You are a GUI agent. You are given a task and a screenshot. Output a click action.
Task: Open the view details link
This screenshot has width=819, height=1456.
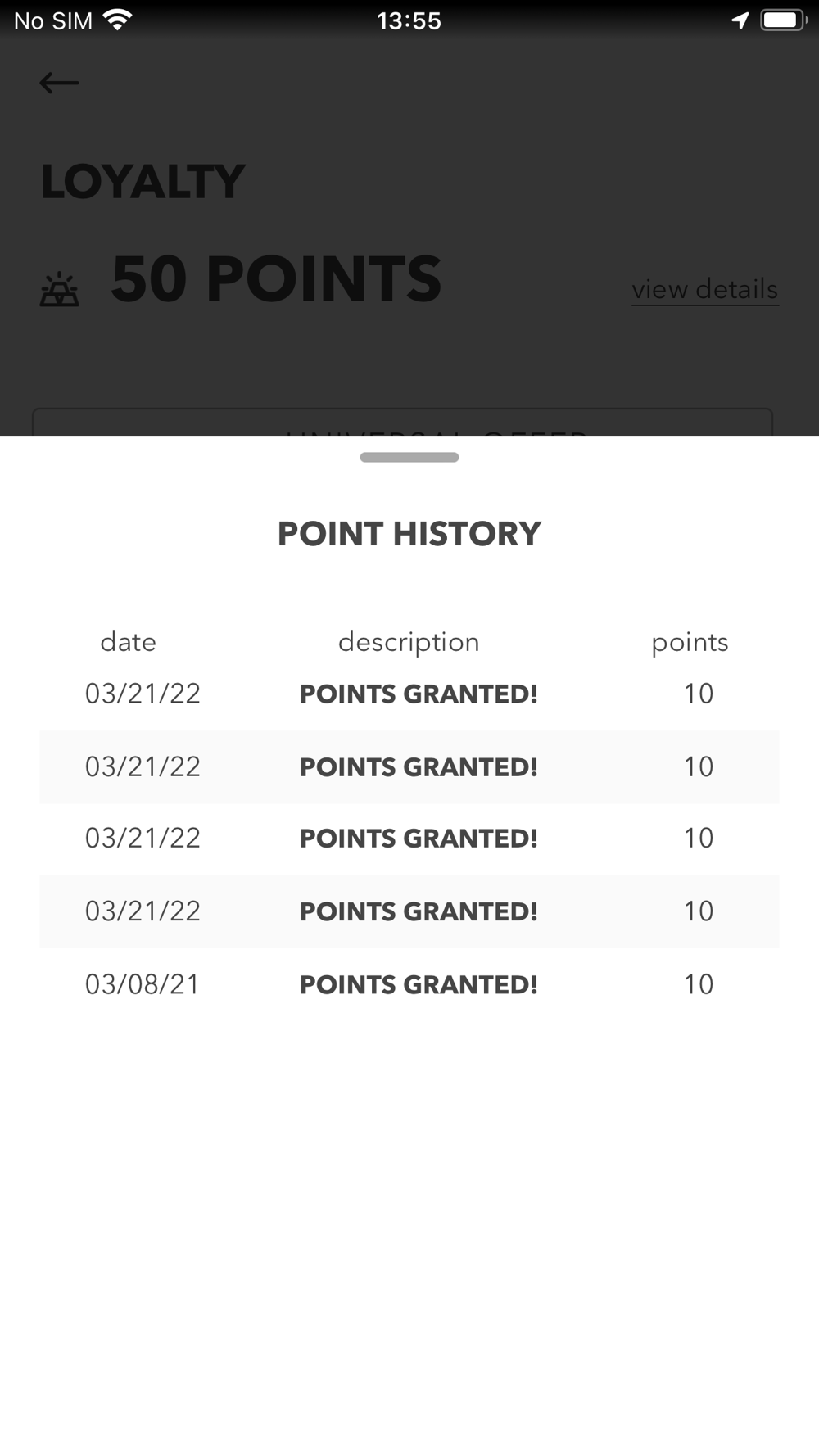click(x=704, y=289)
